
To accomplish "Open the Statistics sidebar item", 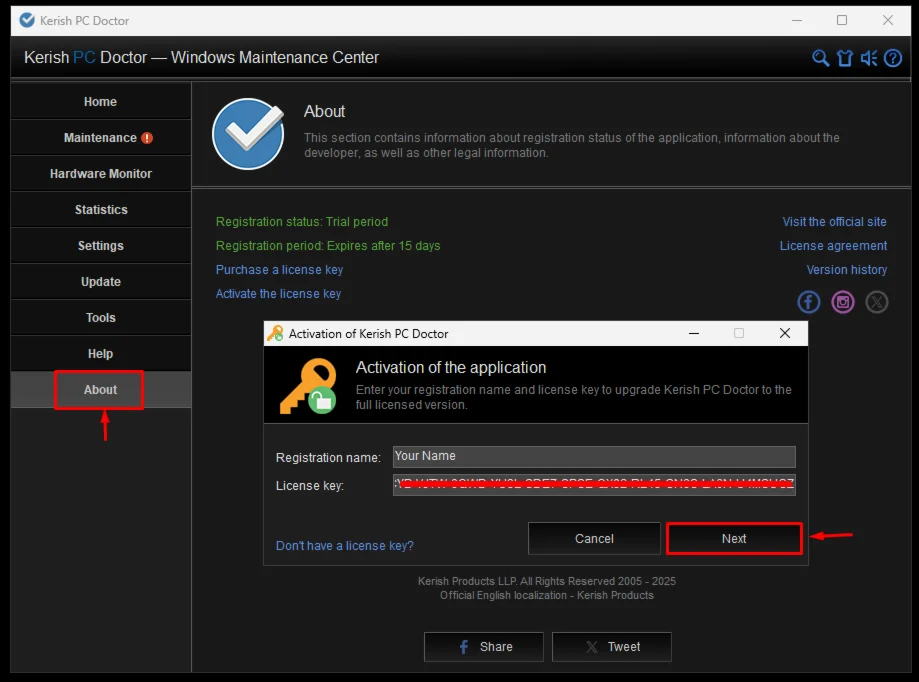I will pyautogui.click(x=100, y=210).
